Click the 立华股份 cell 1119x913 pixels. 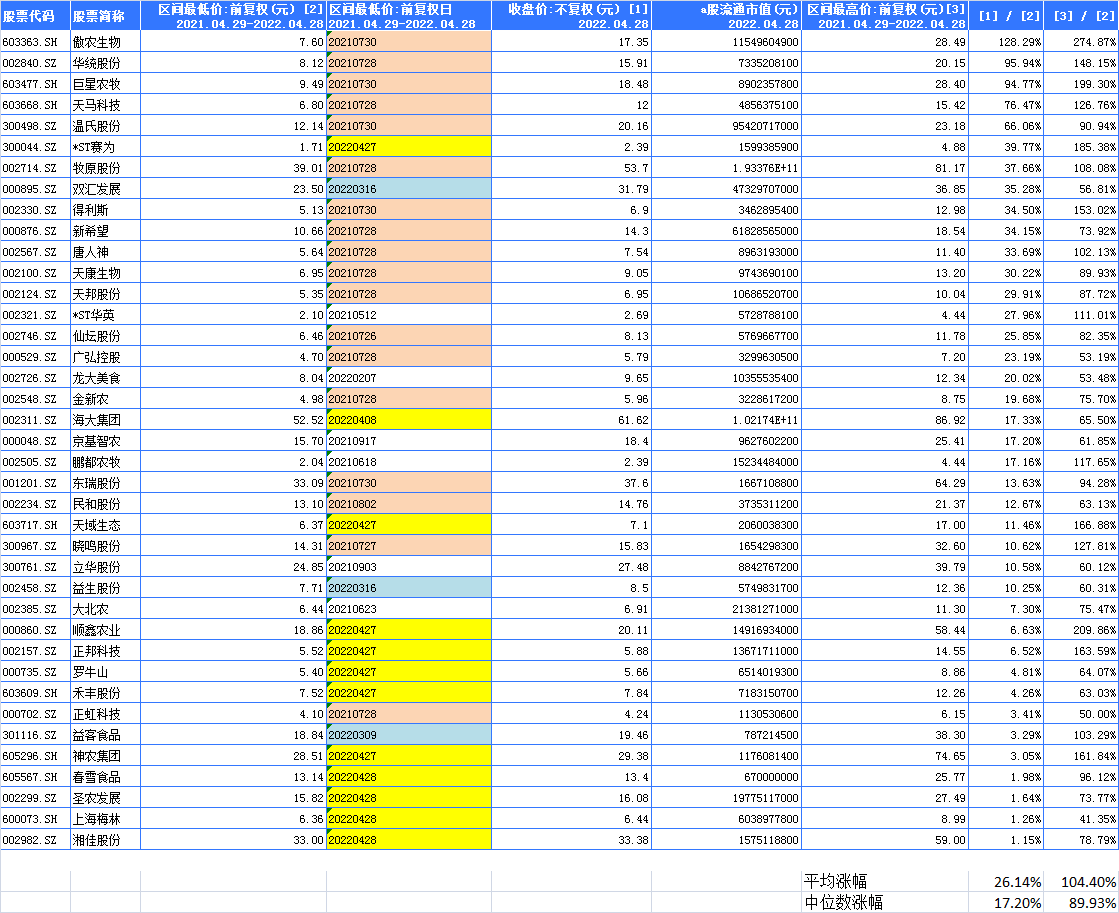point(106,567)
